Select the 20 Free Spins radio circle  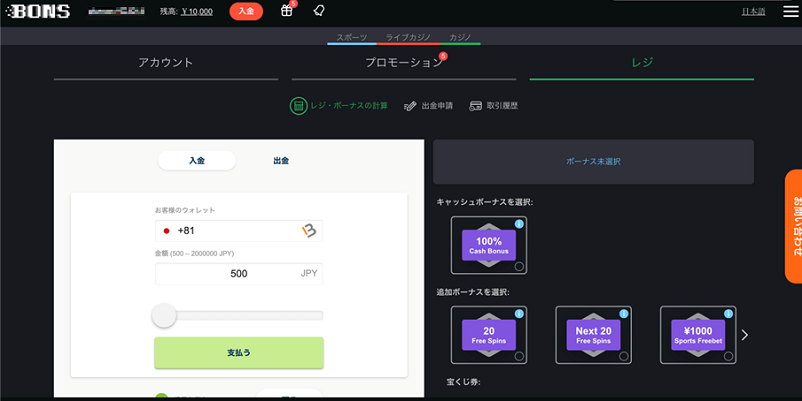(x=519, y=356)
